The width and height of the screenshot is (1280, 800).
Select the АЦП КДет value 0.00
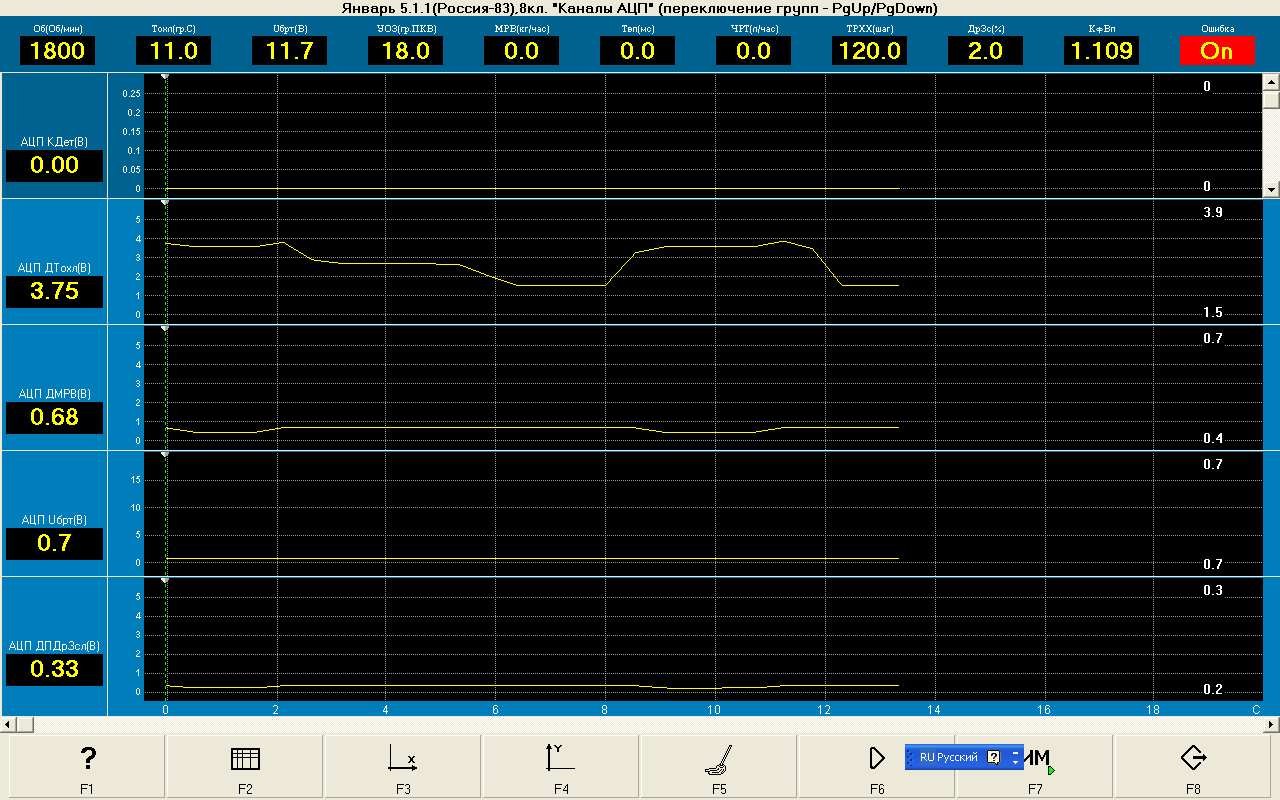click(x=55, y=166)
